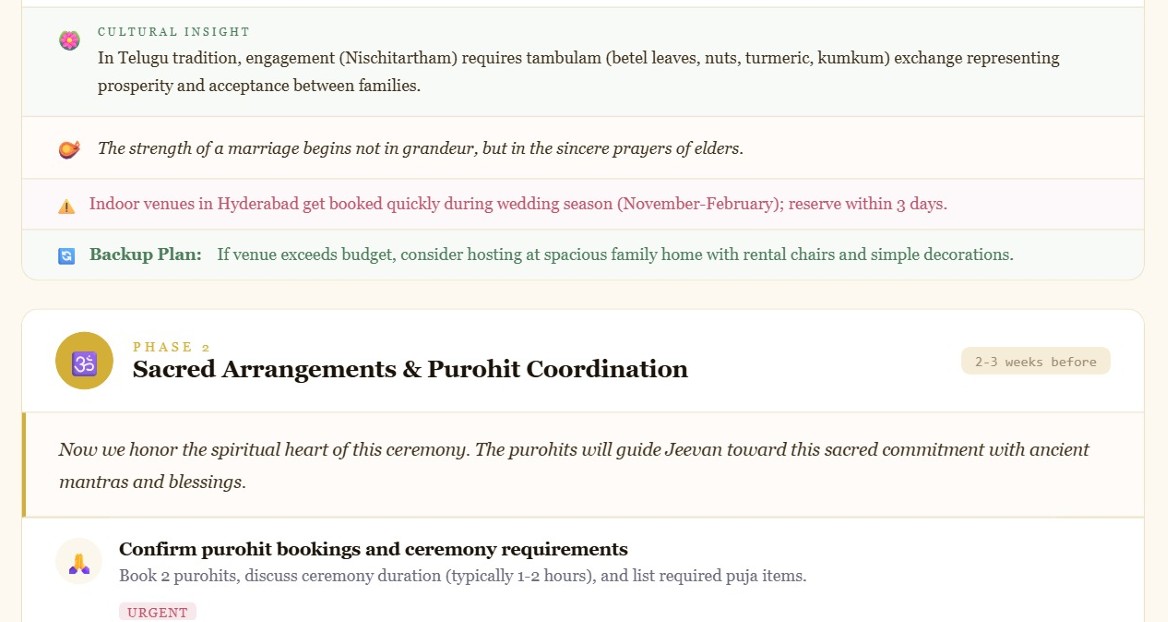1168x622 pixels.
Task: Click the italic quote about sincere prayers
Action: [420, 148]
